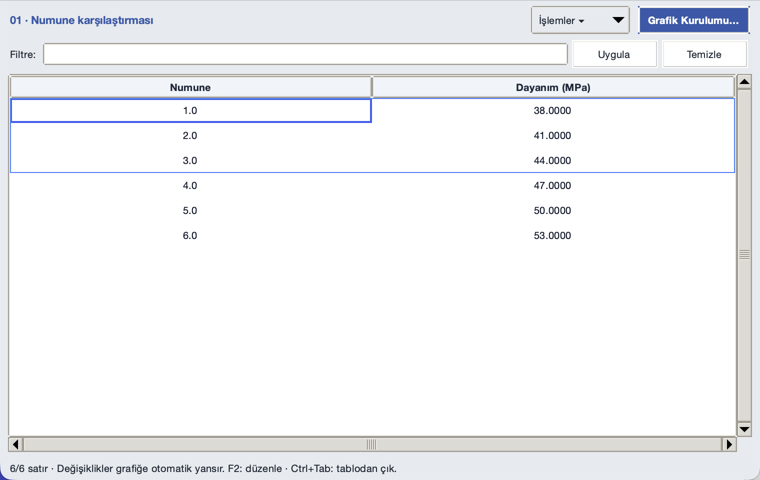Select the Numune cell 2.0
This screenshot has height=480, width=760.
pyautogui.click(x=190, y=135)
